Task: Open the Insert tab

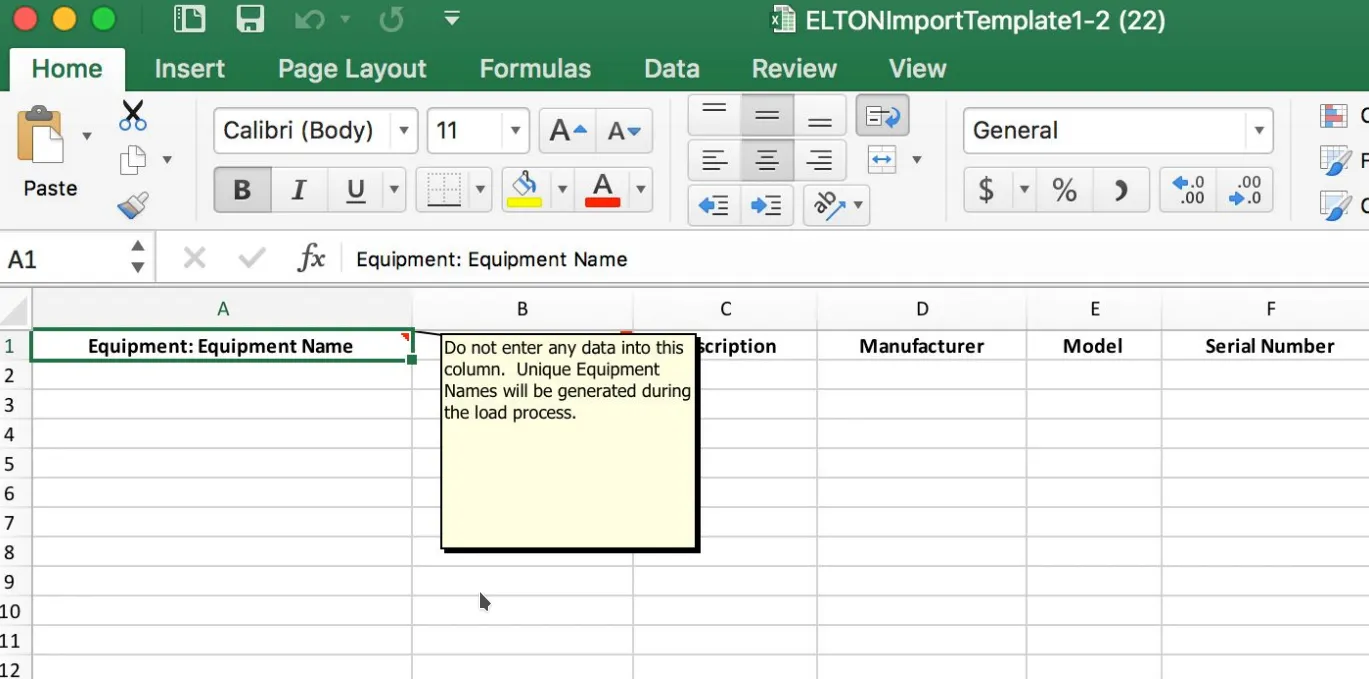Action: pos(189,69)
